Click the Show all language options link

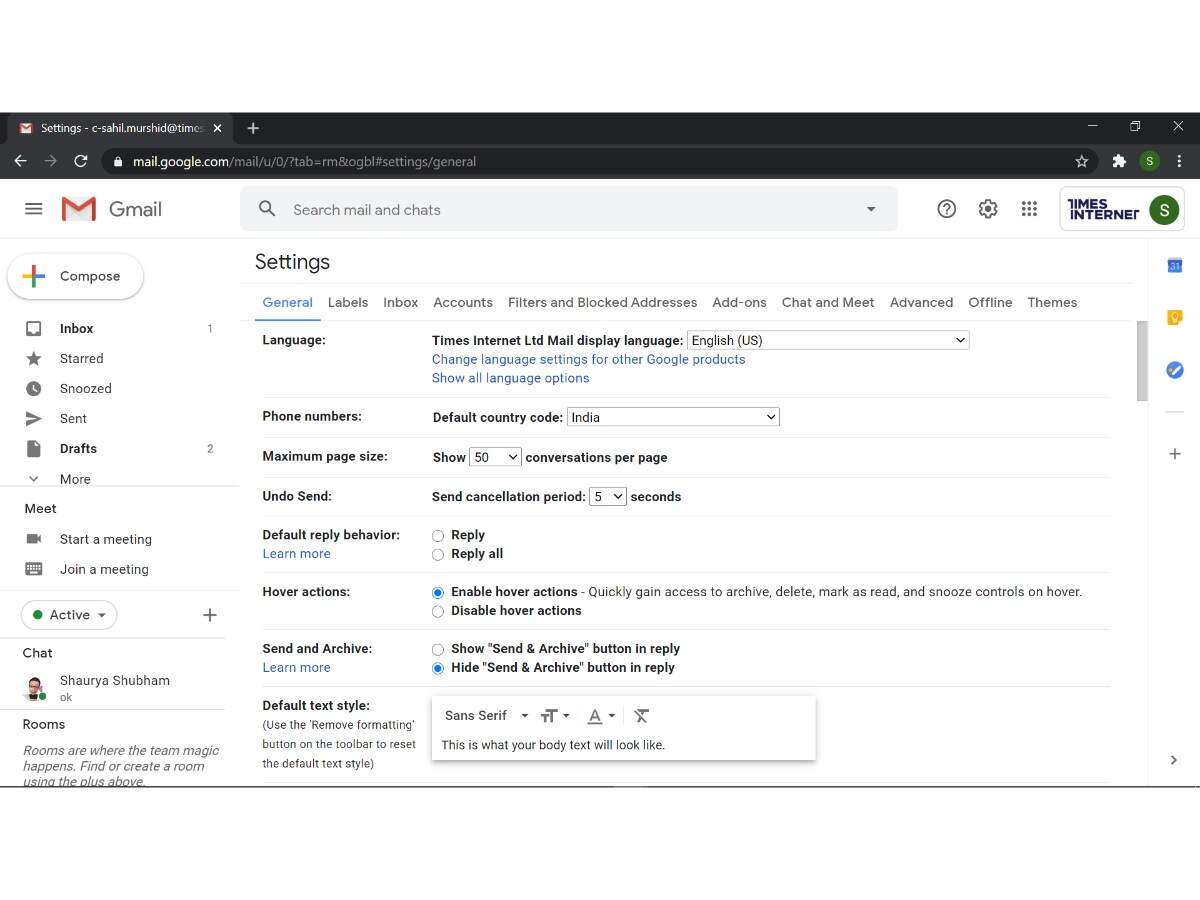(x=510, y=378)
